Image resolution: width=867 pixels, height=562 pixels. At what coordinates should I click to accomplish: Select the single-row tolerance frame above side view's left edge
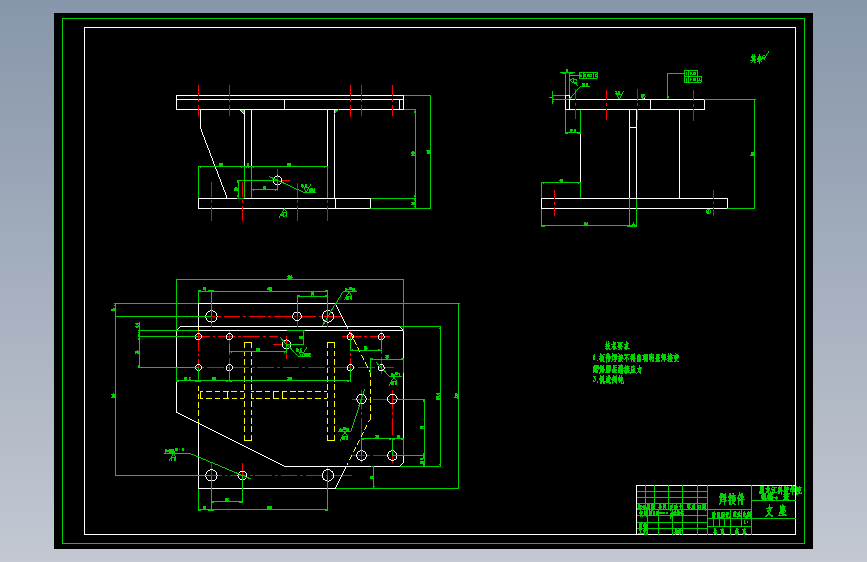tap(588, 75)
